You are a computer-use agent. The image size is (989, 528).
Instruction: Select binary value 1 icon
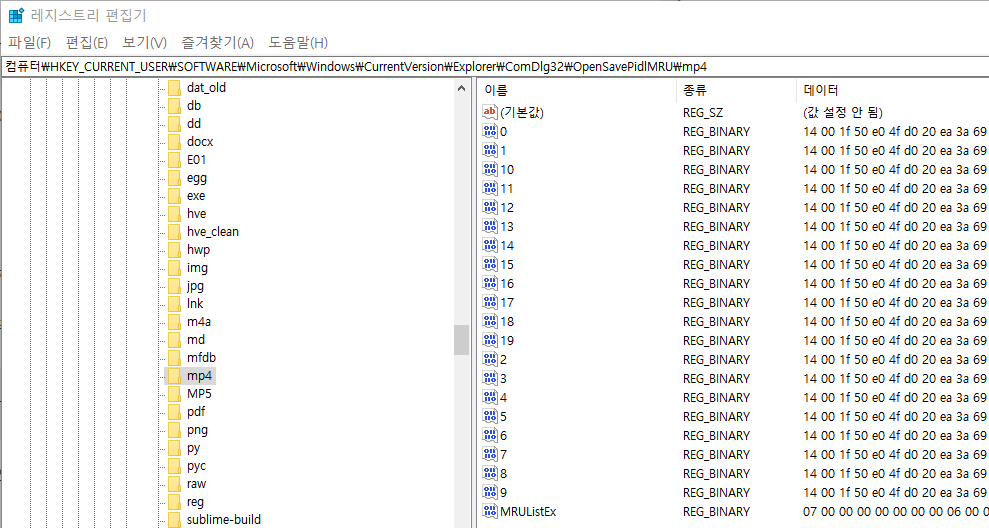coord(490,150)
